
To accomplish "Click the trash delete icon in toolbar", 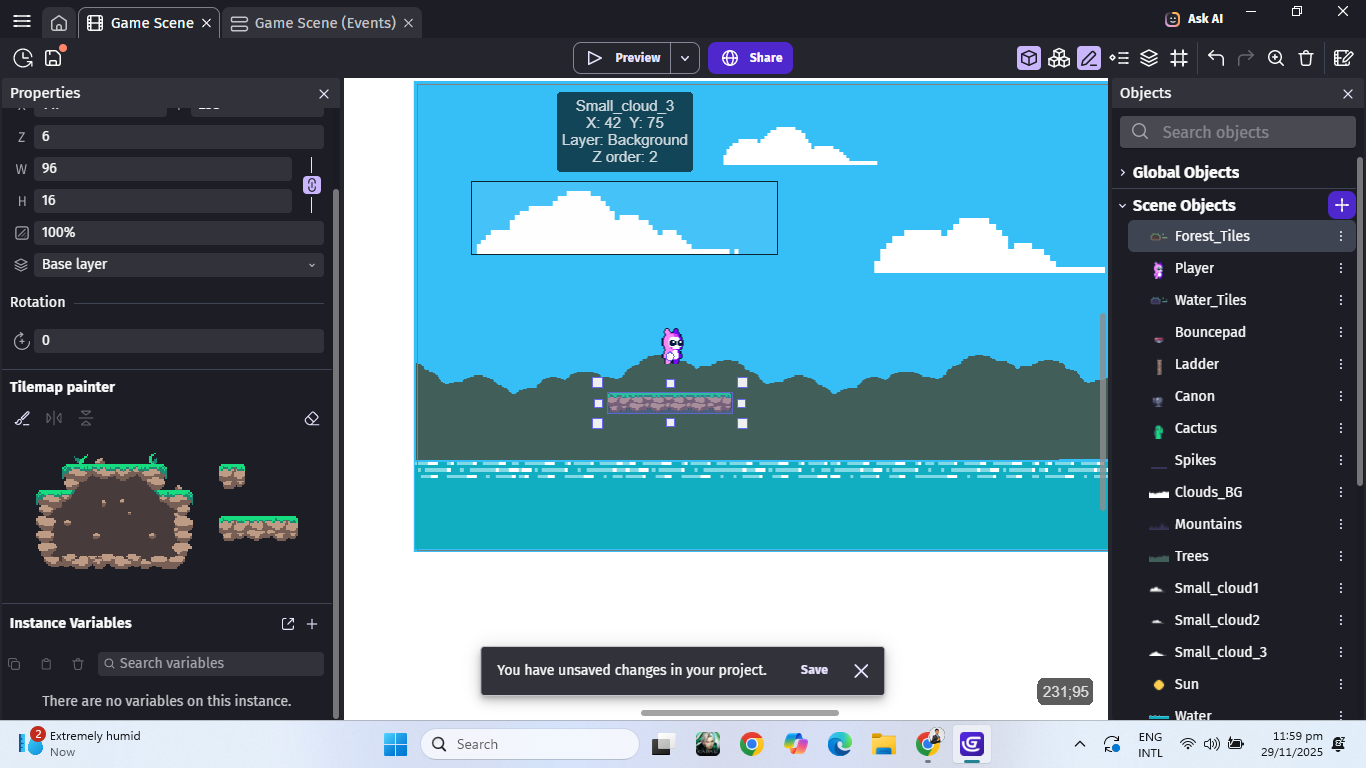I will pos(1306,58).
